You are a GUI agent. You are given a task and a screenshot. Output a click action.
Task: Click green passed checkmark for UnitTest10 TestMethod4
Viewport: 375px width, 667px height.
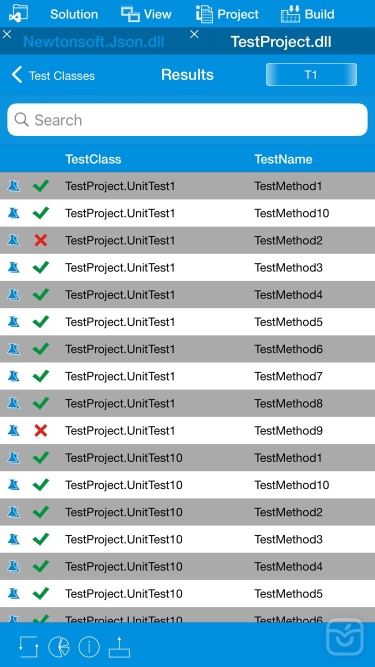pos(41,566)
